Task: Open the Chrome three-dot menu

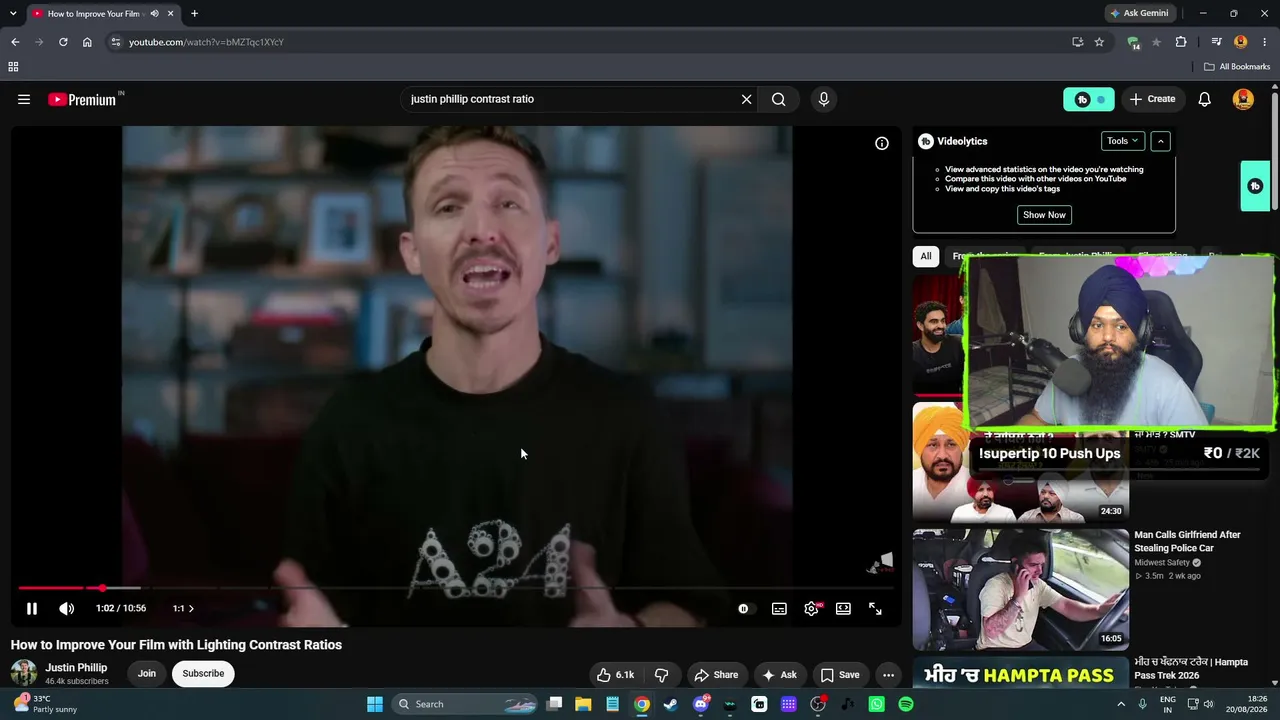Action: coord(1264,42)
